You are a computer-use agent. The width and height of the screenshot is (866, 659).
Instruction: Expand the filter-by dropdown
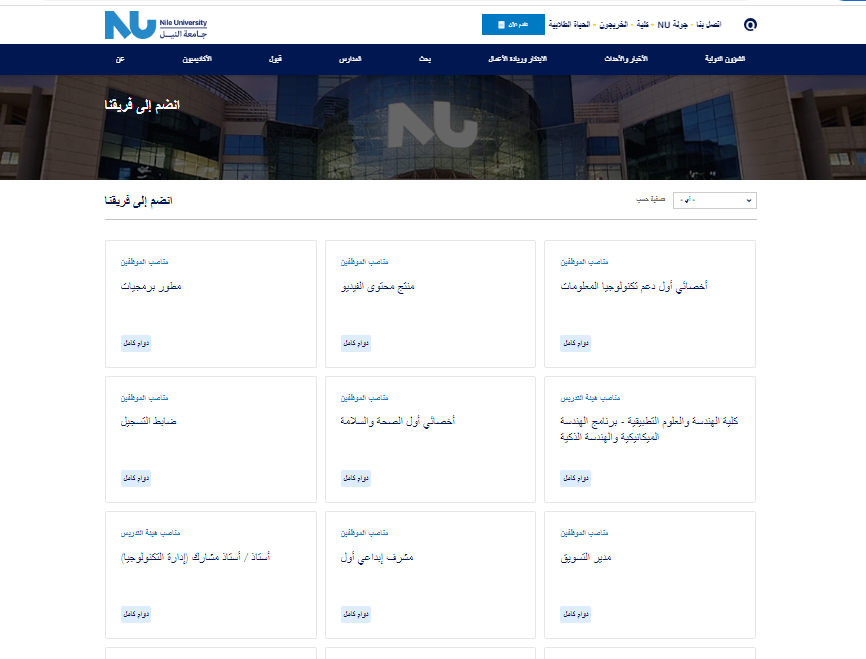[714, 201]
